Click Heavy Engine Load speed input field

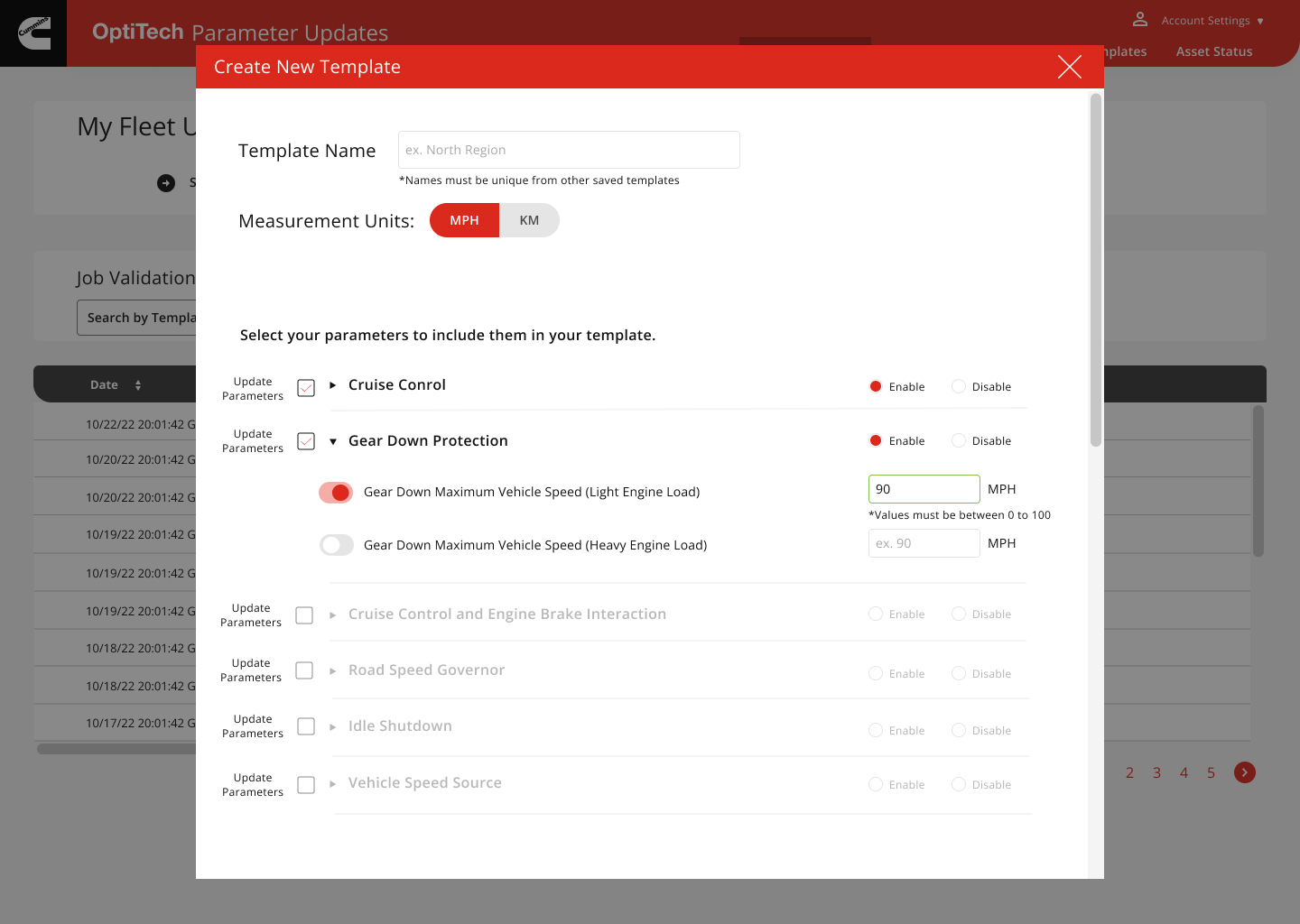[924, 543]
